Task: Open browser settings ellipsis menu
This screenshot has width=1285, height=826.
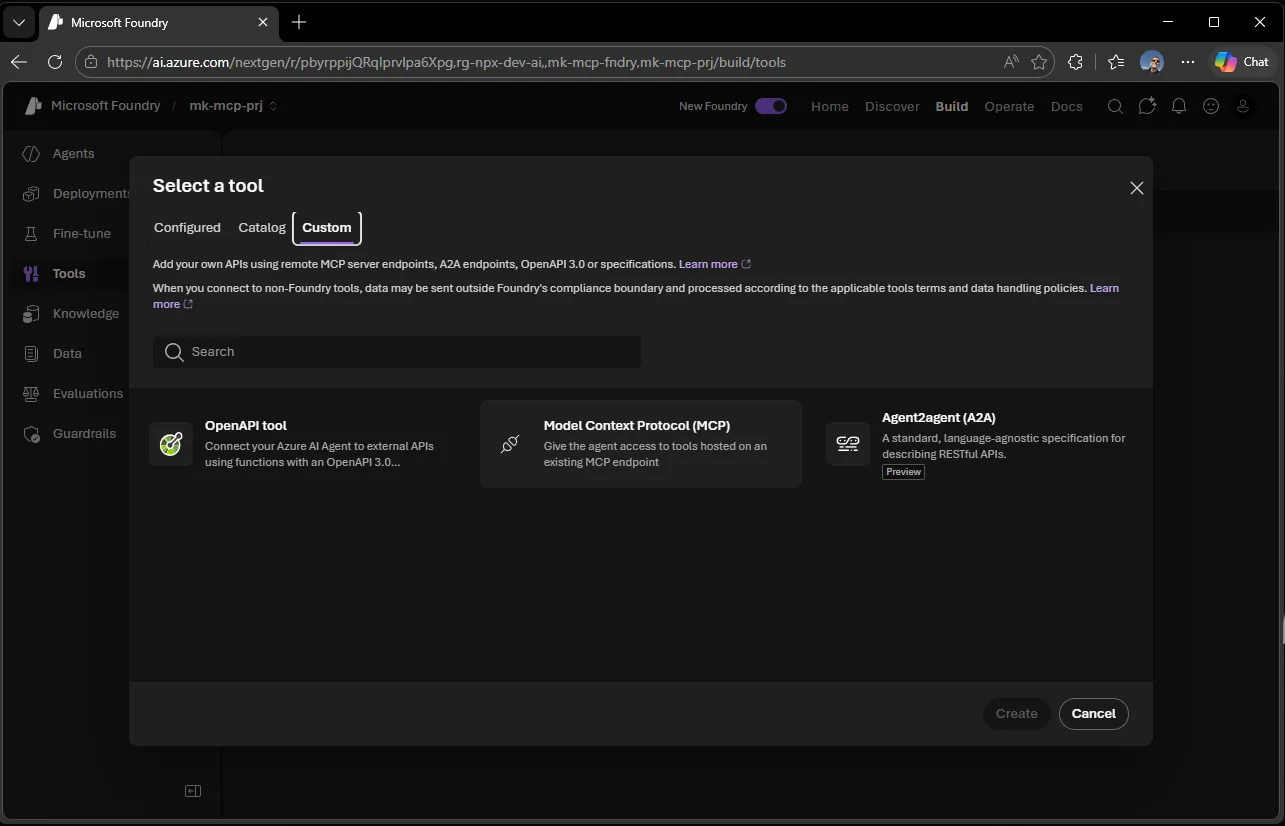Action: pos(1187,62)
